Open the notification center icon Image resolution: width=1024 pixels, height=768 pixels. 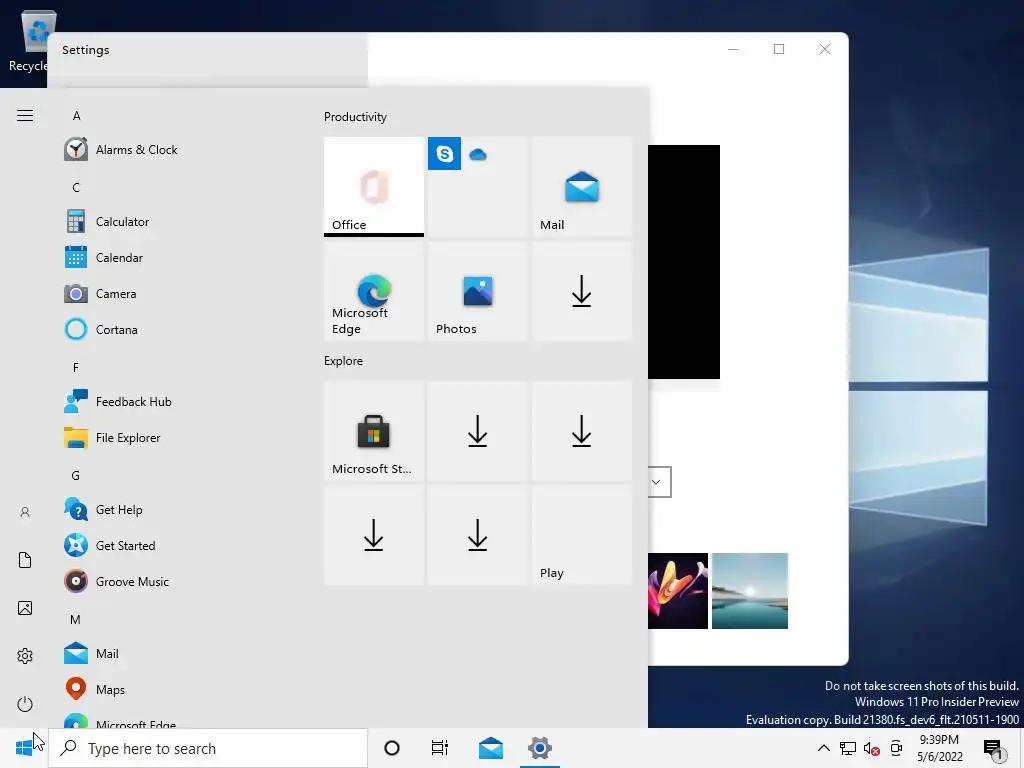[x=993, y=750]
